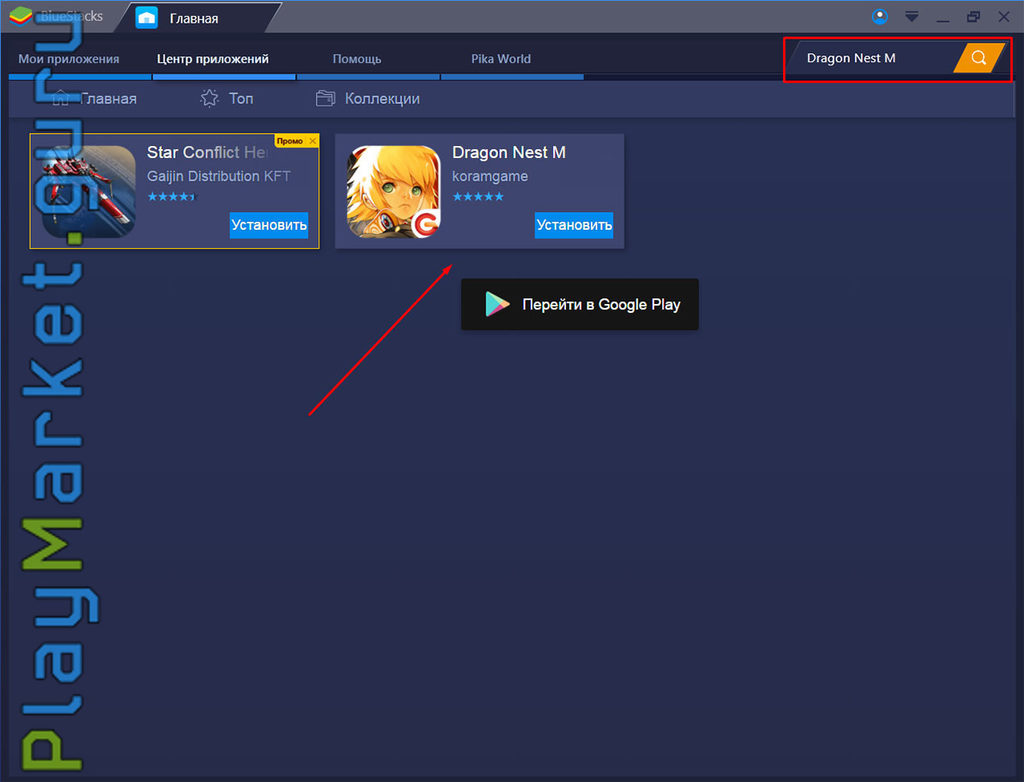
Task: Select the Главная window tab
Action: click(x=198, y=18)
